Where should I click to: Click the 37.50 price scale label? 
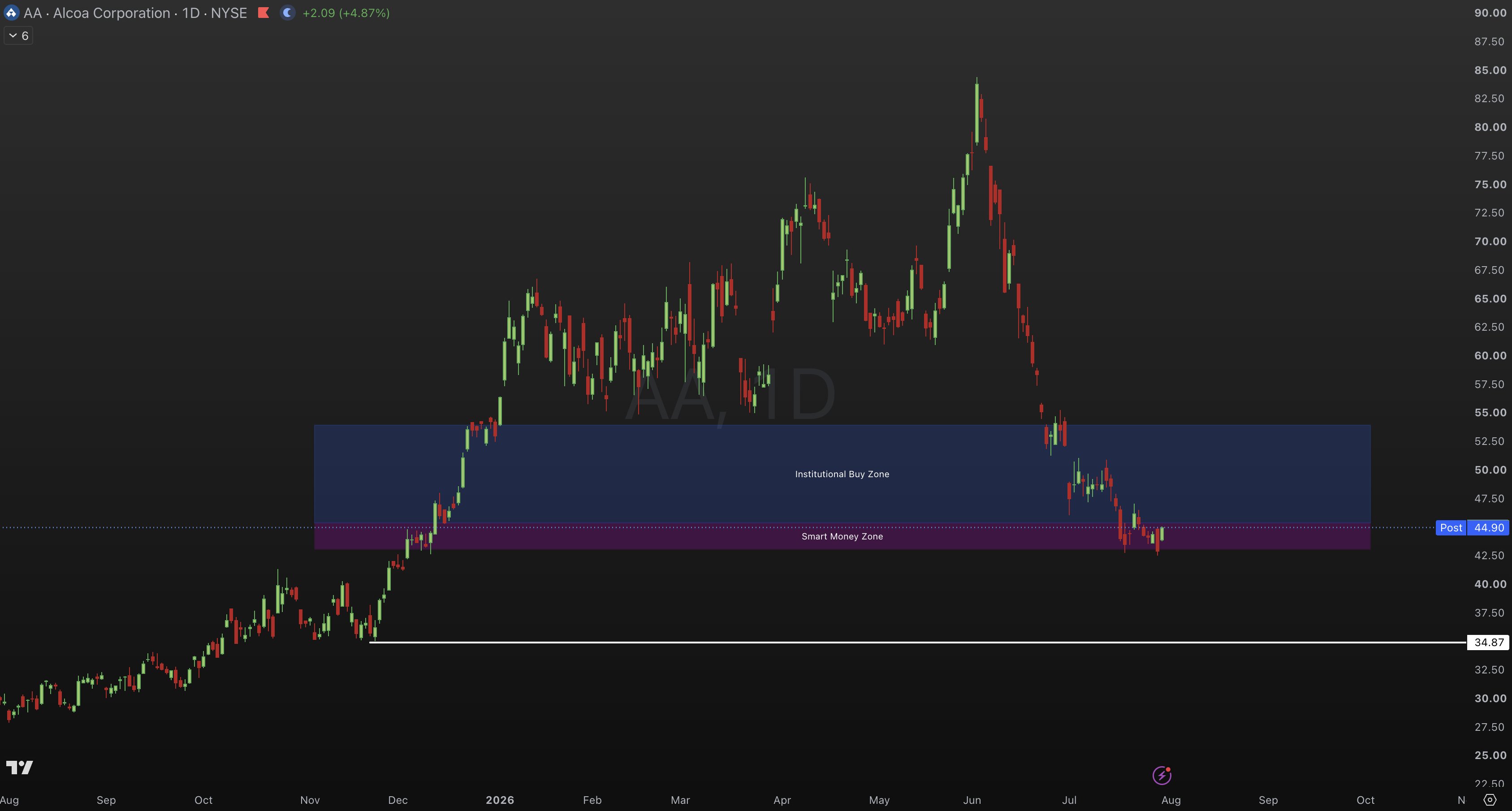[1490, 613]
